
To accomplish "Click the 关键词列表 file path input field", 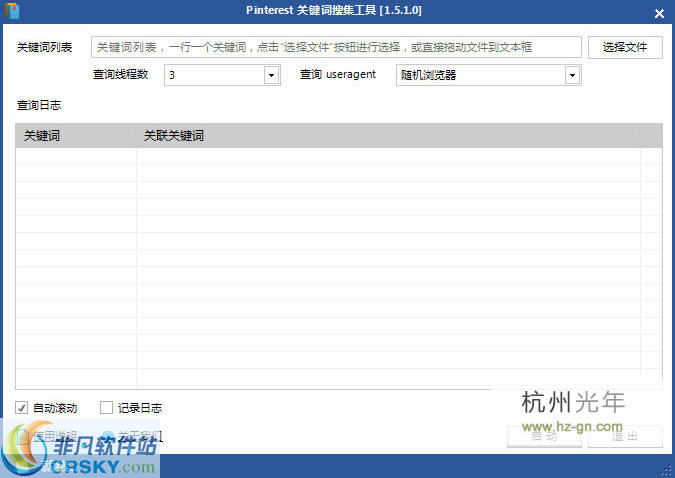I will tap(336, 47).
